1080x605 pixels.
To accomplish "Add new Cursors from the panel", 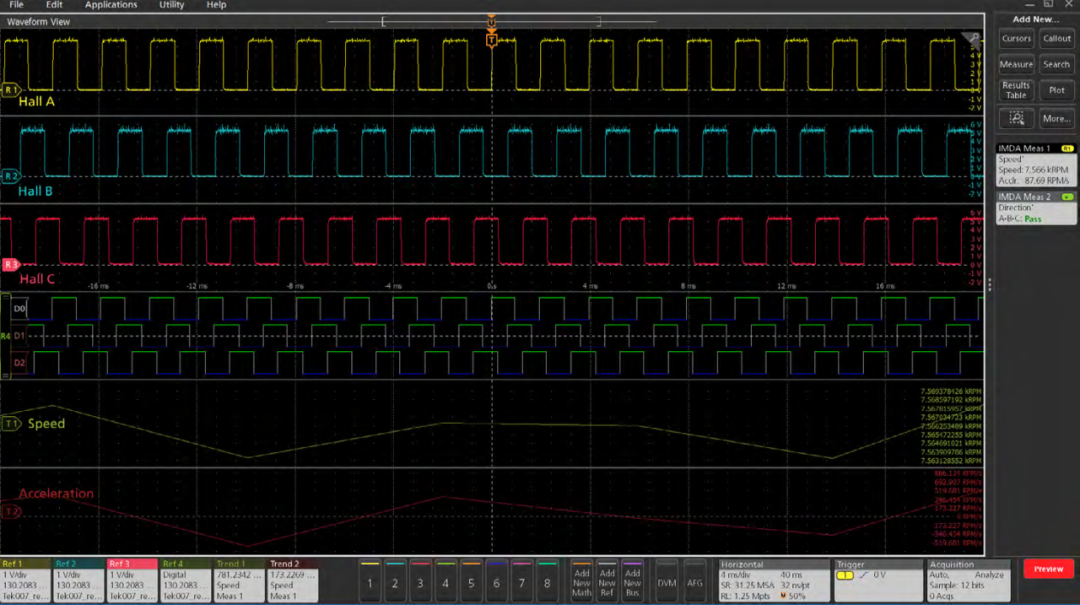I will pyautogui.click(x=1016, y=38).
